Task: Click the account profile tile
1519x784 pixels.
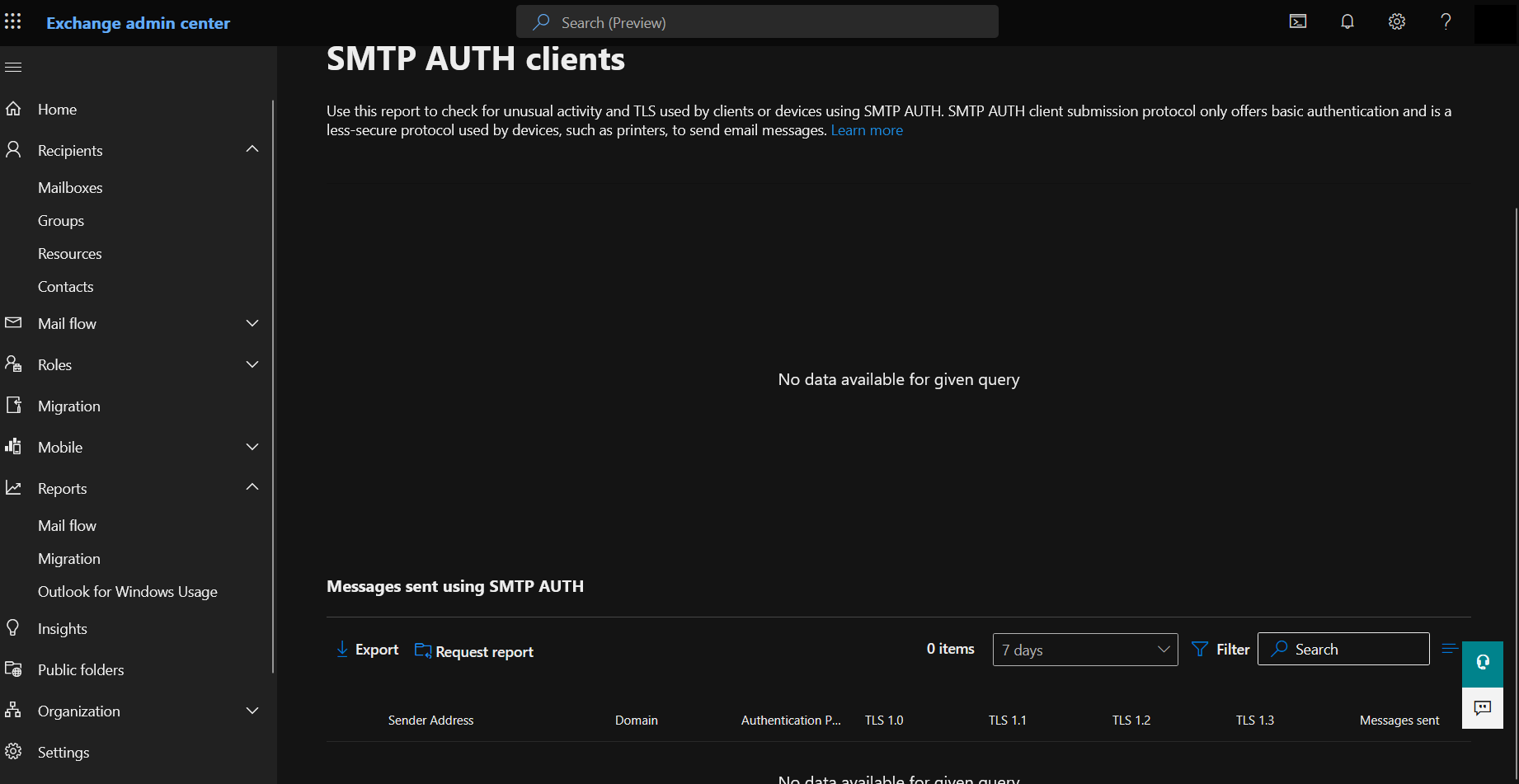Action: point(1496,23)
